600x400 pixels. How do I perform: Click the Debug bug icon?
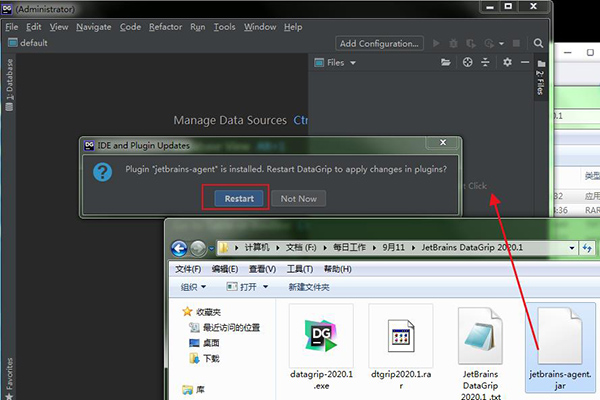(453, 43)
